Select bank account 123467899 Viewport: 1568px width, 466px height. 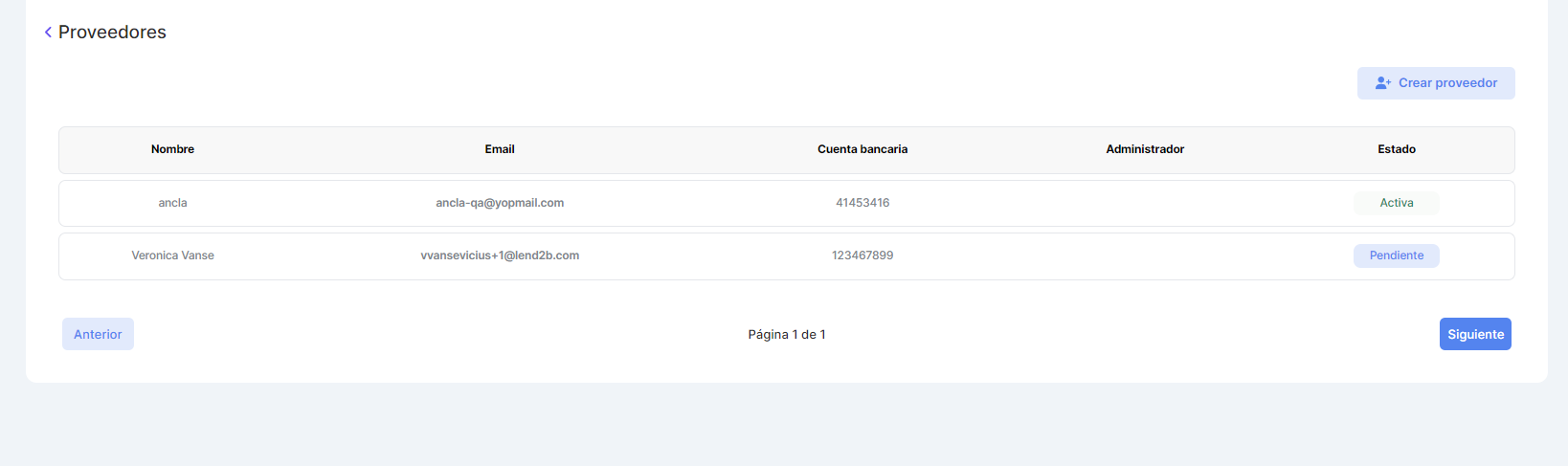point(862,255)
